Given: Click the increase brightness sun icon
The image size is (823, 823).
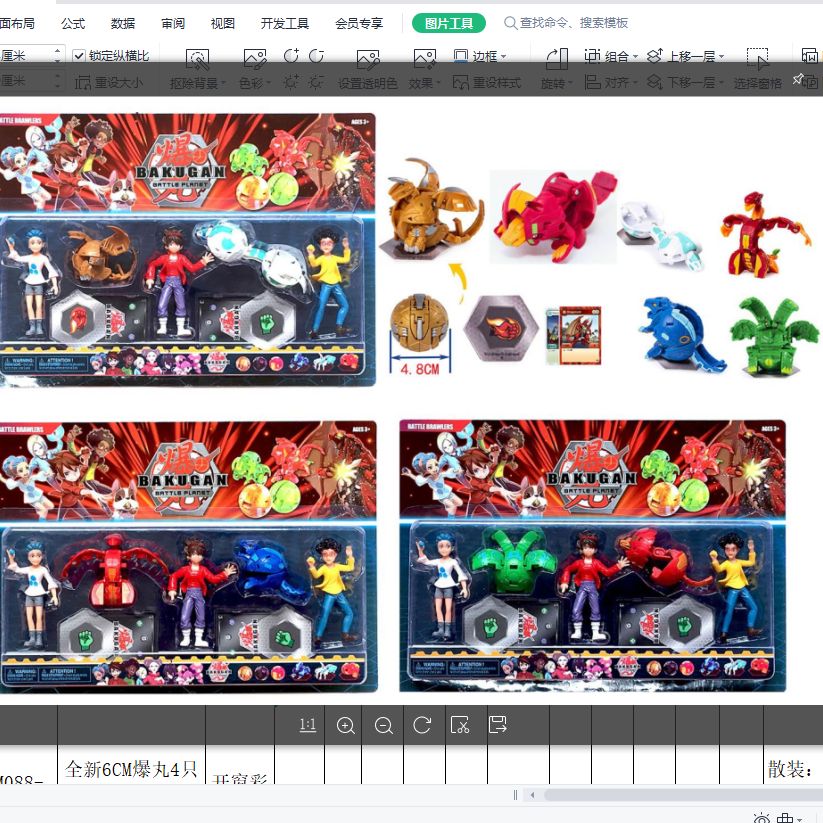Looking at the screenshot, I should click(291, 82).
